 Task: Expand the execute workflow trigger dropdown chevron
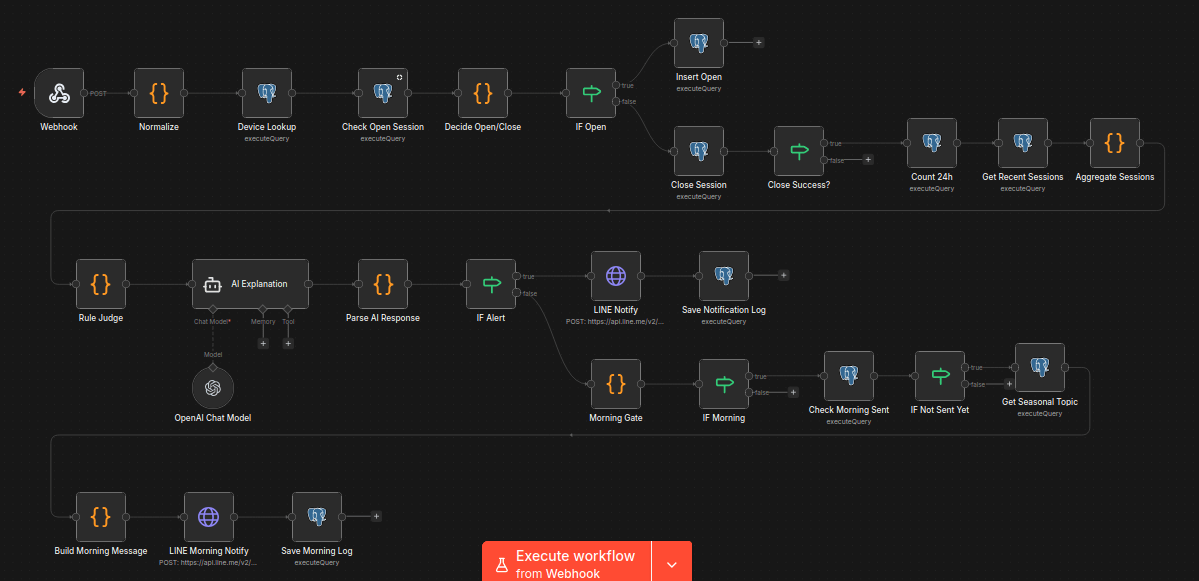672,564
